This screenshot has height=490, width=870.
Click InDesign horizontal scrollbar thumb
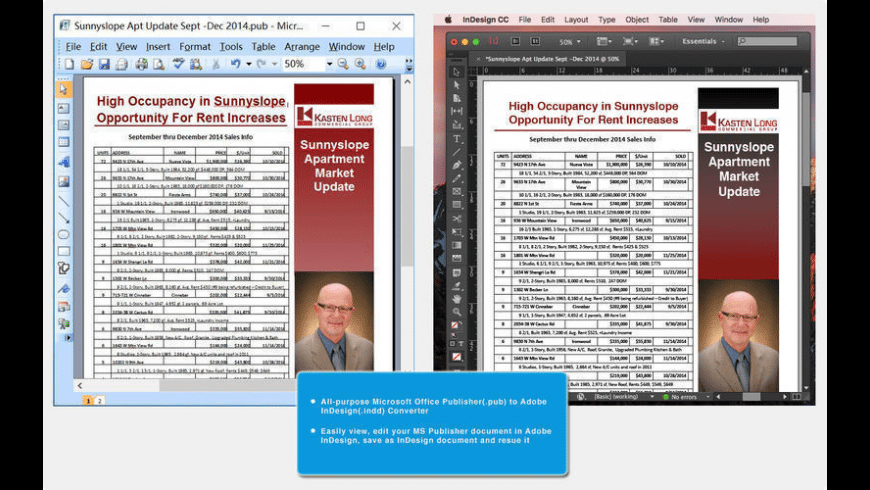(x=751, y=397)
